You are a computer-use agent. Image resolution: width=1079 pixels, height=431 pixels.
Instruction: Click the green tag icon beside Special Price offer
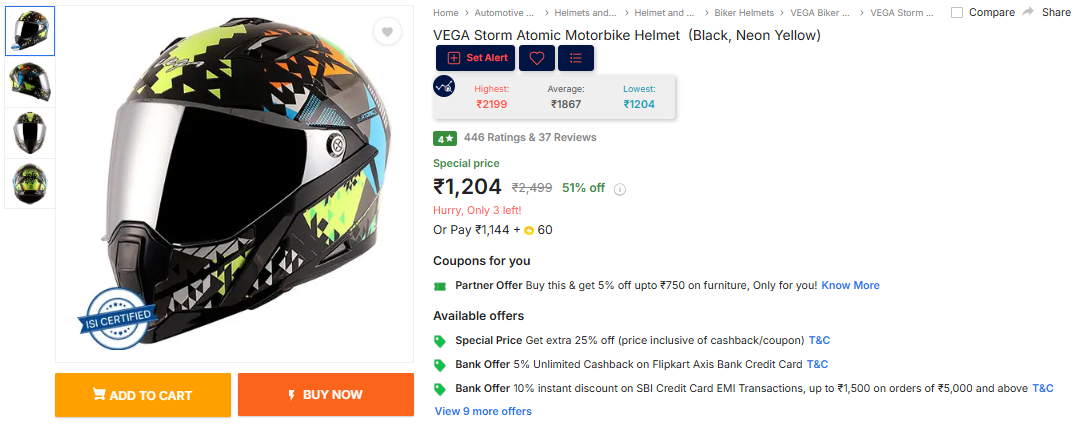pyautogui.click(x=440, y=340)
